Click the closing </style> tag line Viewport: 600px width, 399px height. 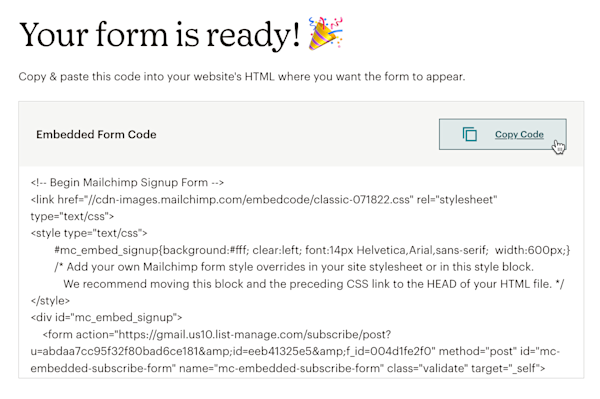point(50,301)
